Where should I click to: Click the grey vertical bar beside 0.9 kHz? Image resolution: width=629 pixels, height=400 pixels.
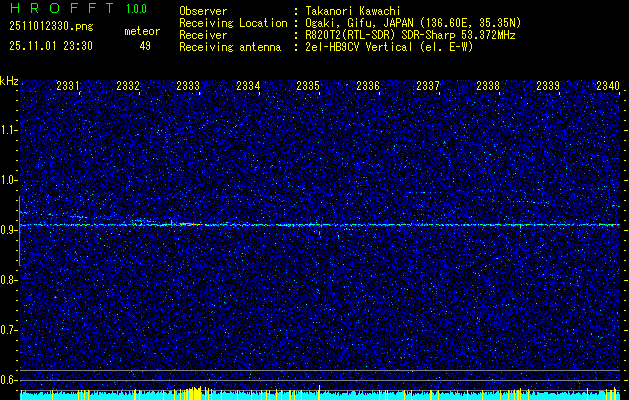[20, 231]
